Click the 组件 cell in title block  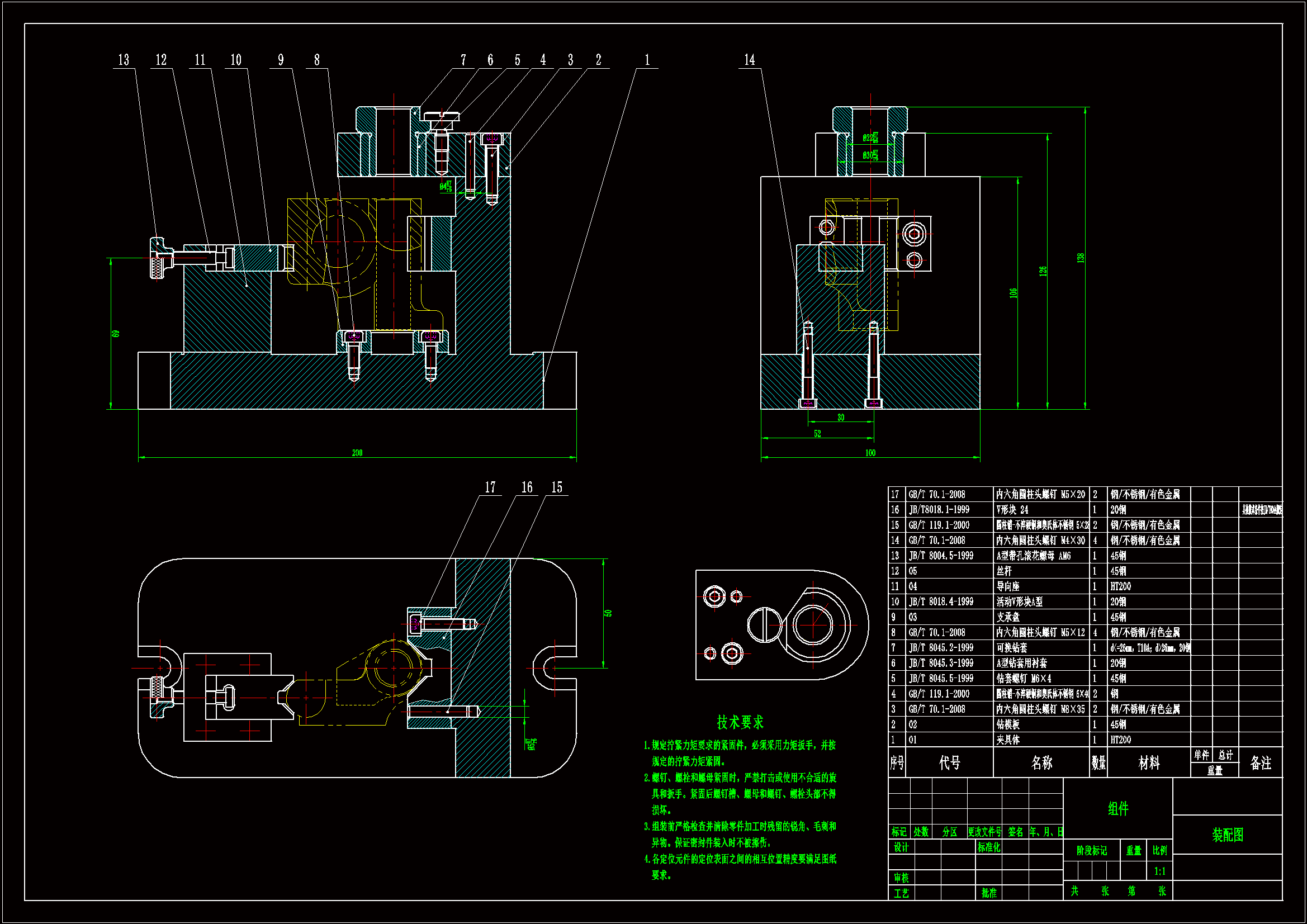tap(1118, 808)
